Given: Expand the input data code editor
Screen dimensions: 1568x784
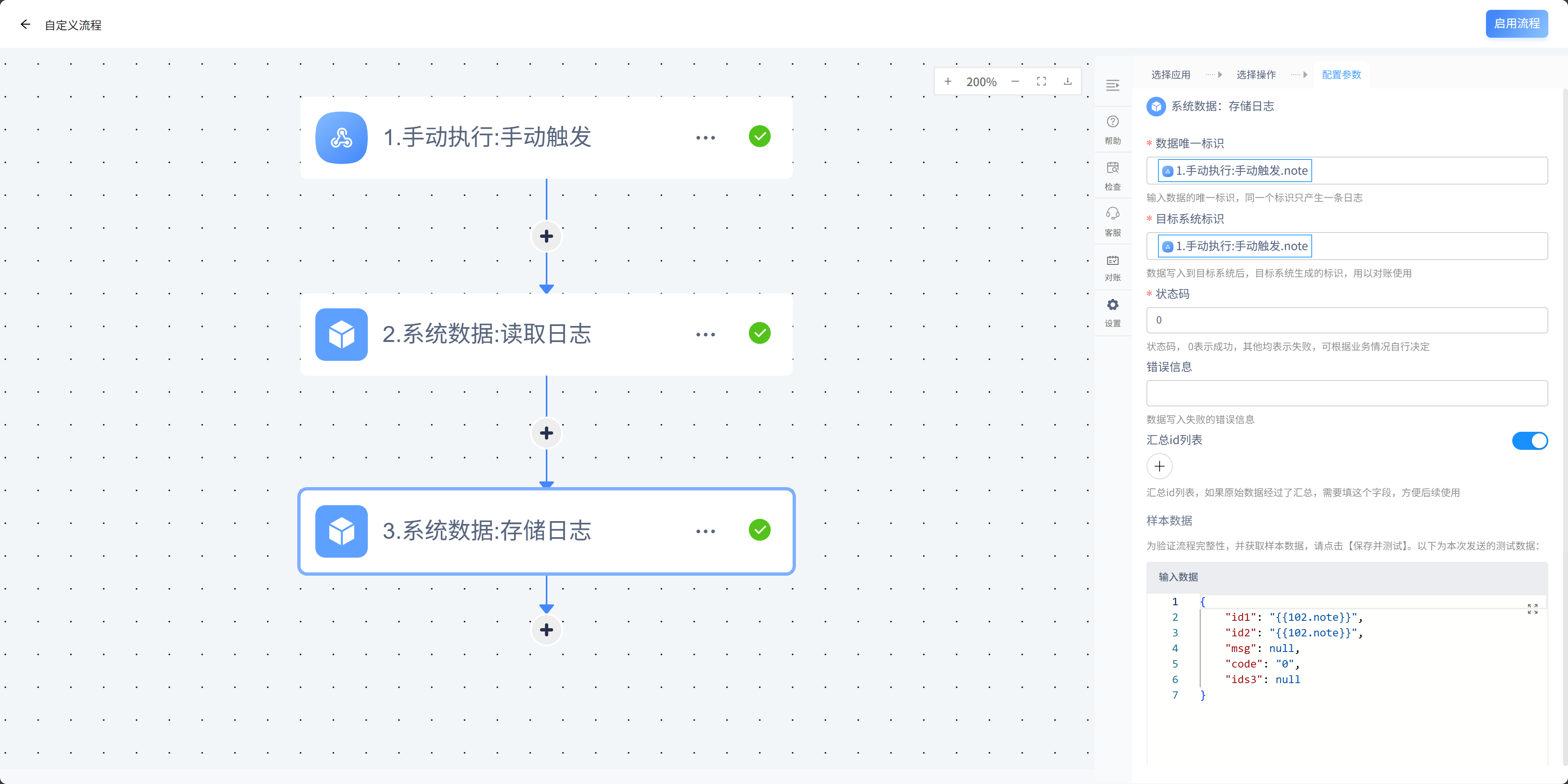Looking at the screenshot, I should coord(1532,609).
